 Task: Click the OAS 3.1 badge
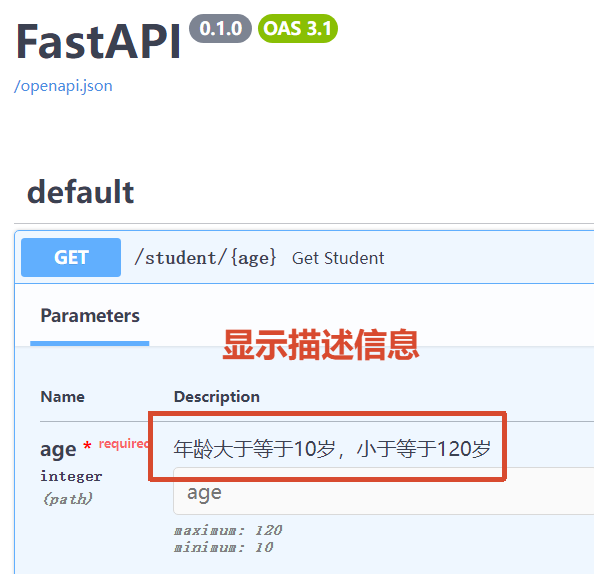point(298,28)
